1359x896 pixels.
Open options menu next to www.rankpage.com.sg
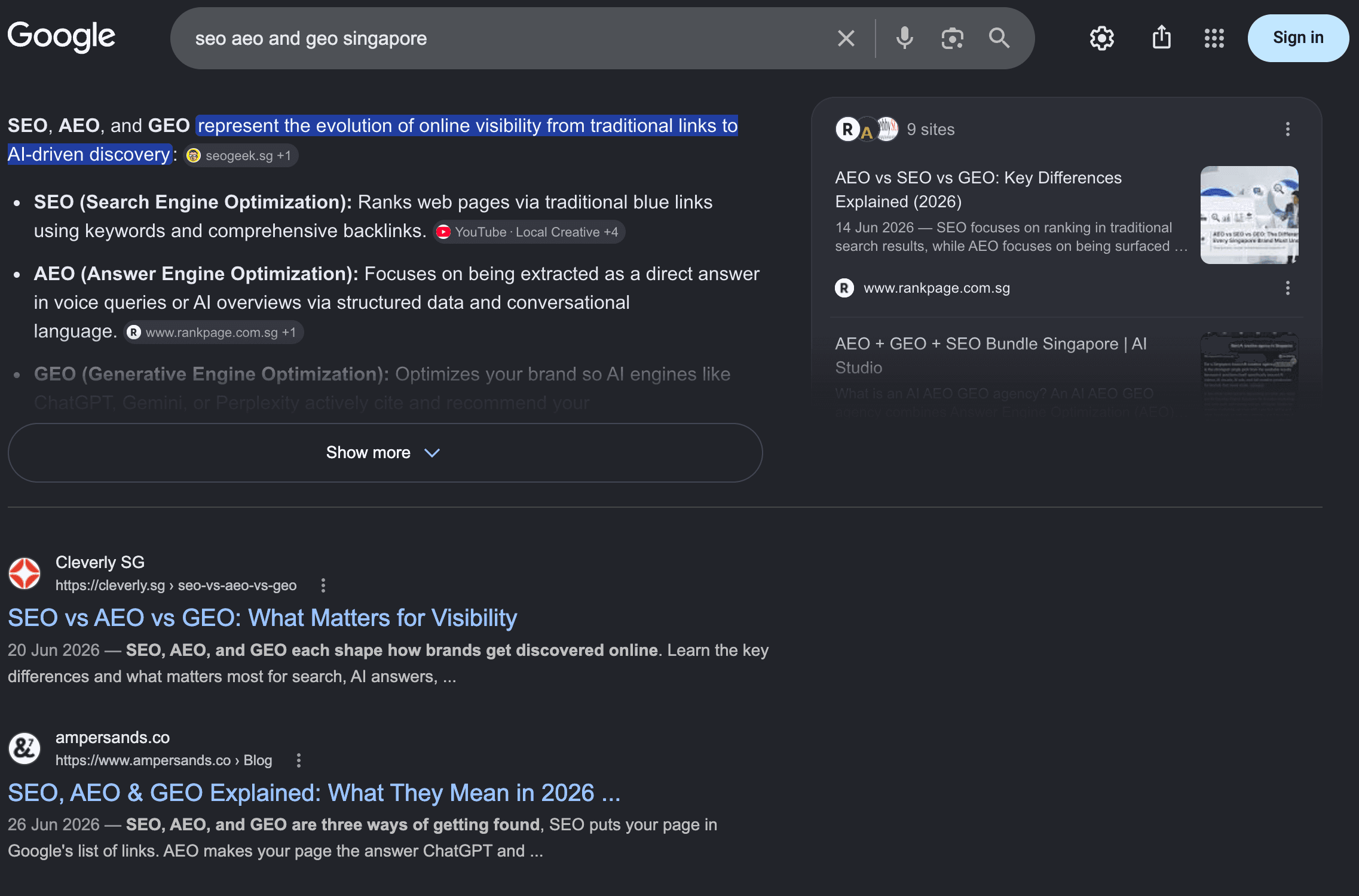point(1288,288)
